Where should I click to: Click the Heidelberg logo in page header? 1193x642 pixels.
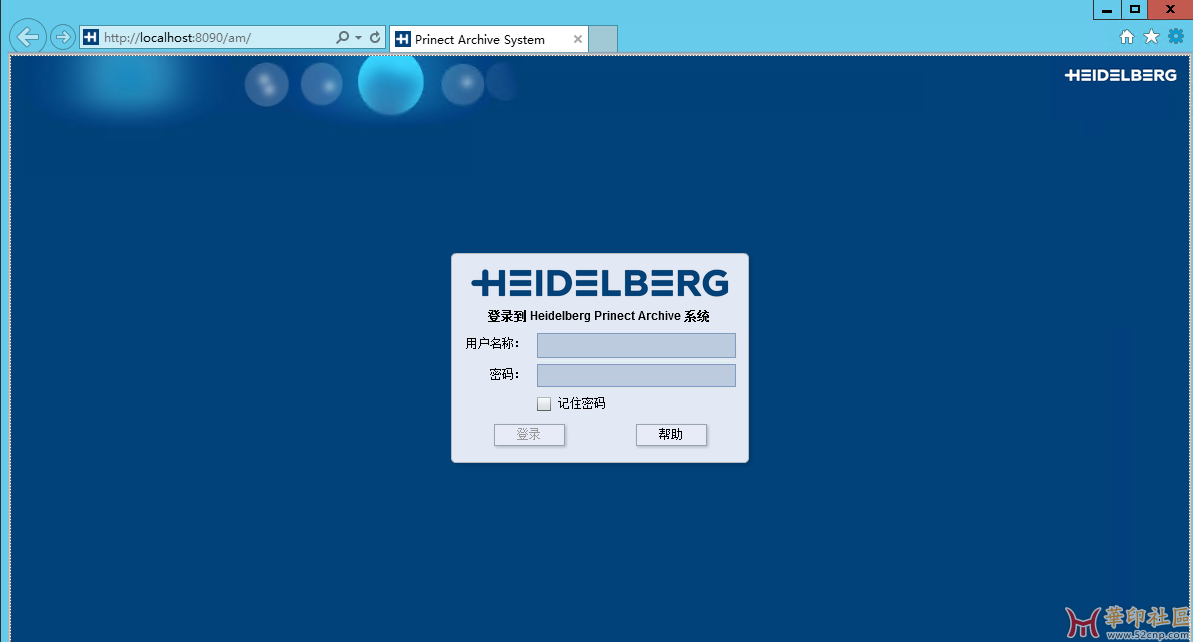[x=1120, y=75]
